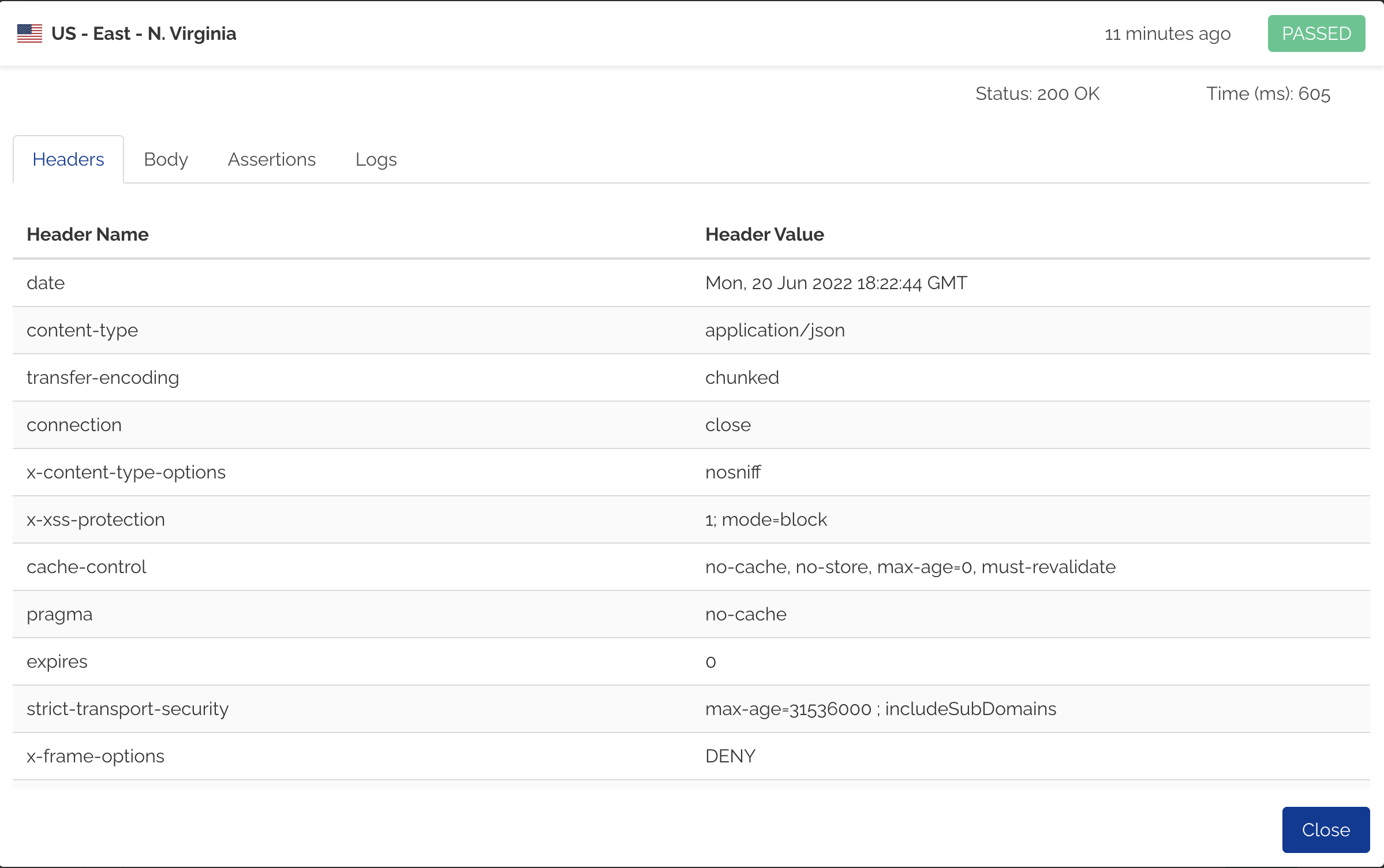Viewport: 1384px width, 868px height.
Task: Click the Time (ms): 605 value
Action: click(x=1269, y=93)
